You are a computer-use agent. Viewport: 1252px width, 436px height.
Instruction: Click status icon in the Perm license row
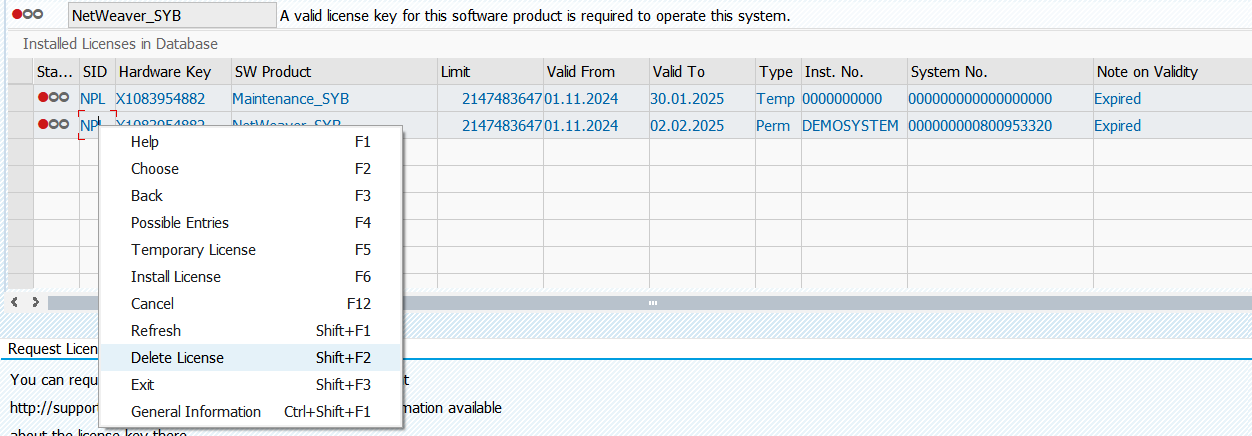tap(53, 125)
